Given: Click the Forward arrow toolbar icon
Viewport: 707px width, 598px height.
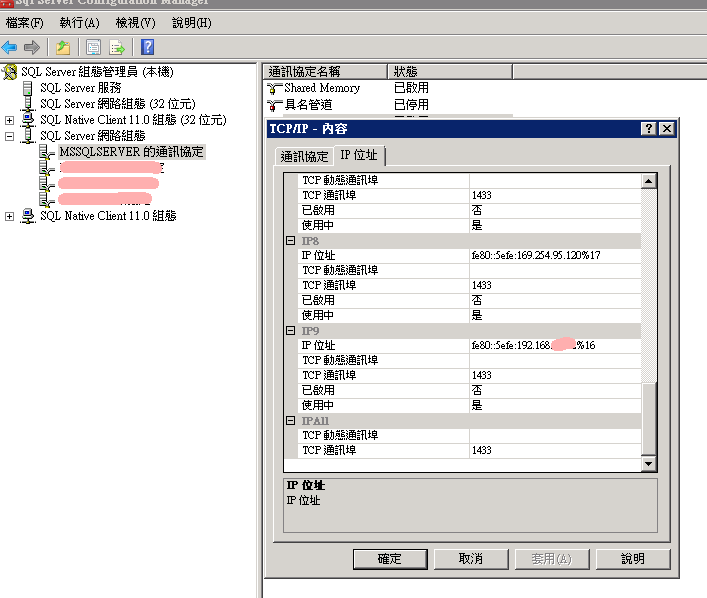Looking at the screenshot, I should pos(32,47).
